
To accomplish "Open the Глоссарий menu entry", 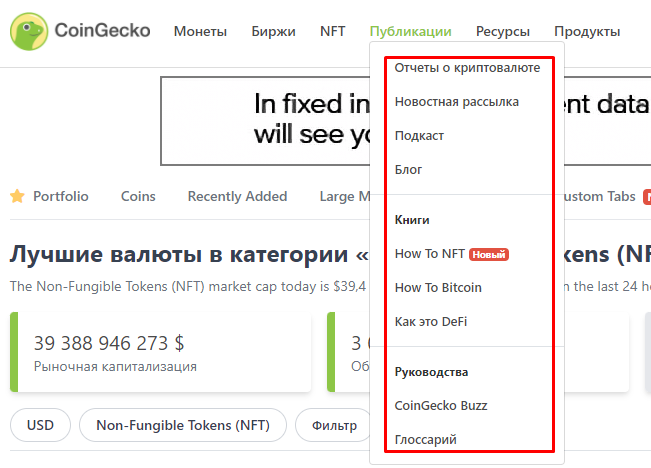I will pos(427,440).
